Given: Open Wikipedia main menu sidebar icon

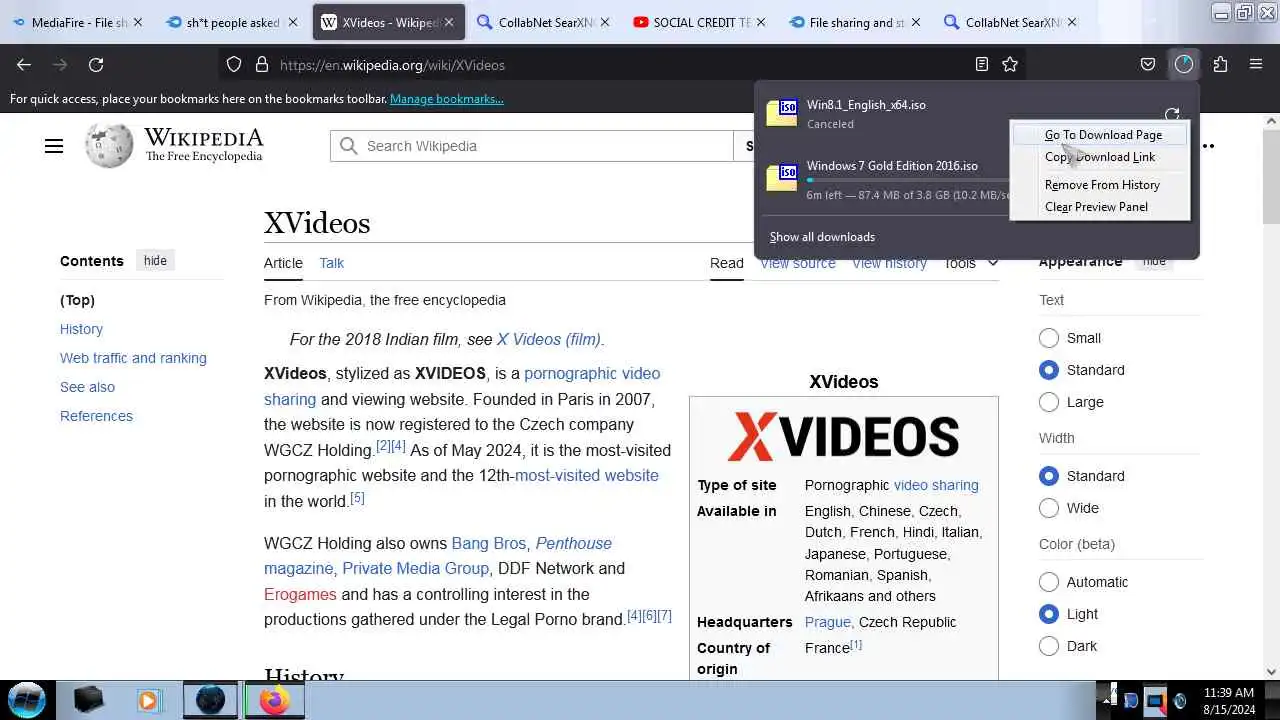Looking at the screenshot, I should [x=54, y=146].
